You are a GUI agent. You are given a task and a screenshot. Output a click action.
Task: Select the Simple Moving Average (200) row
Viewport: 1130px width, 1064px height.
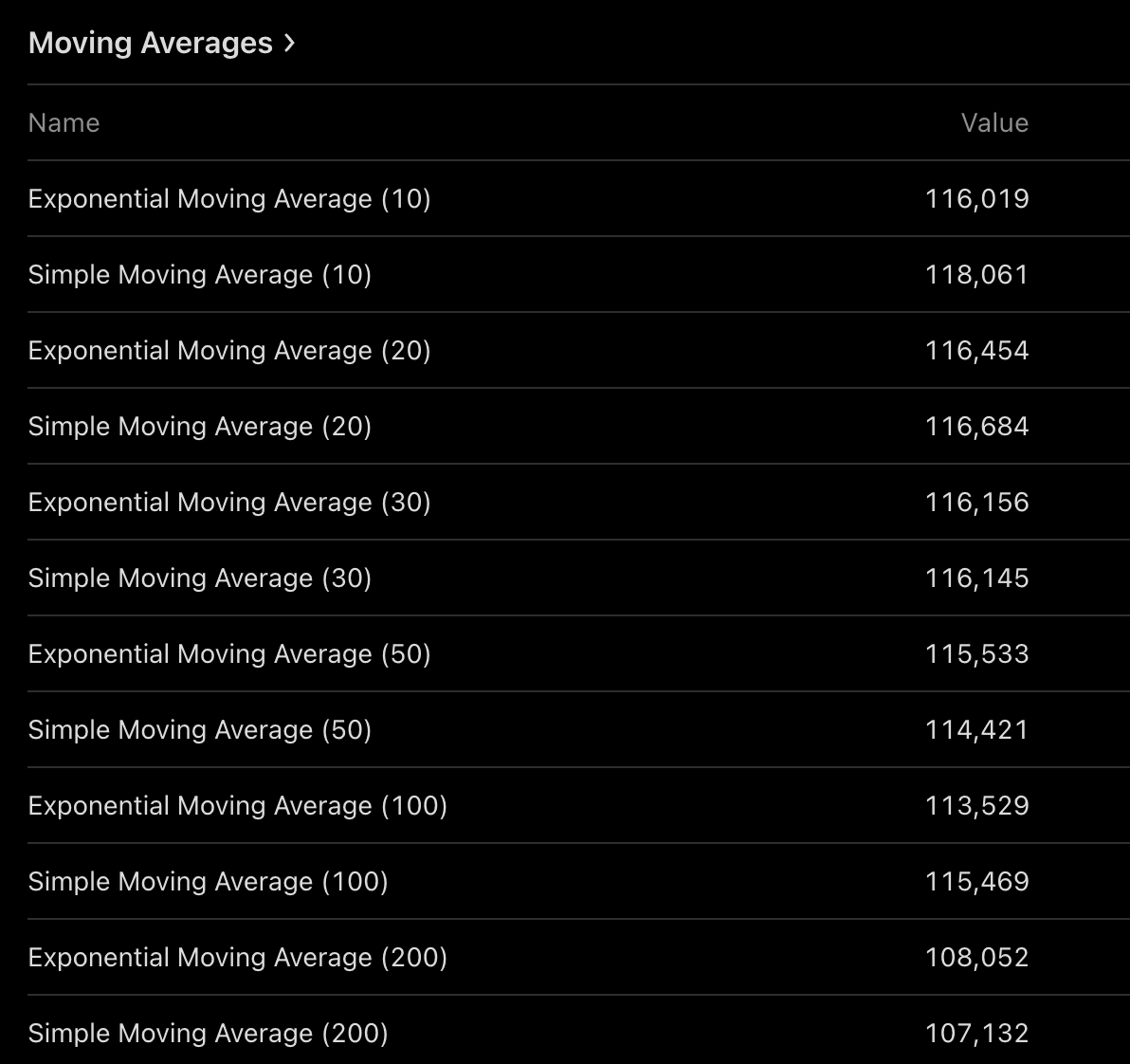tap(209, 1034)
